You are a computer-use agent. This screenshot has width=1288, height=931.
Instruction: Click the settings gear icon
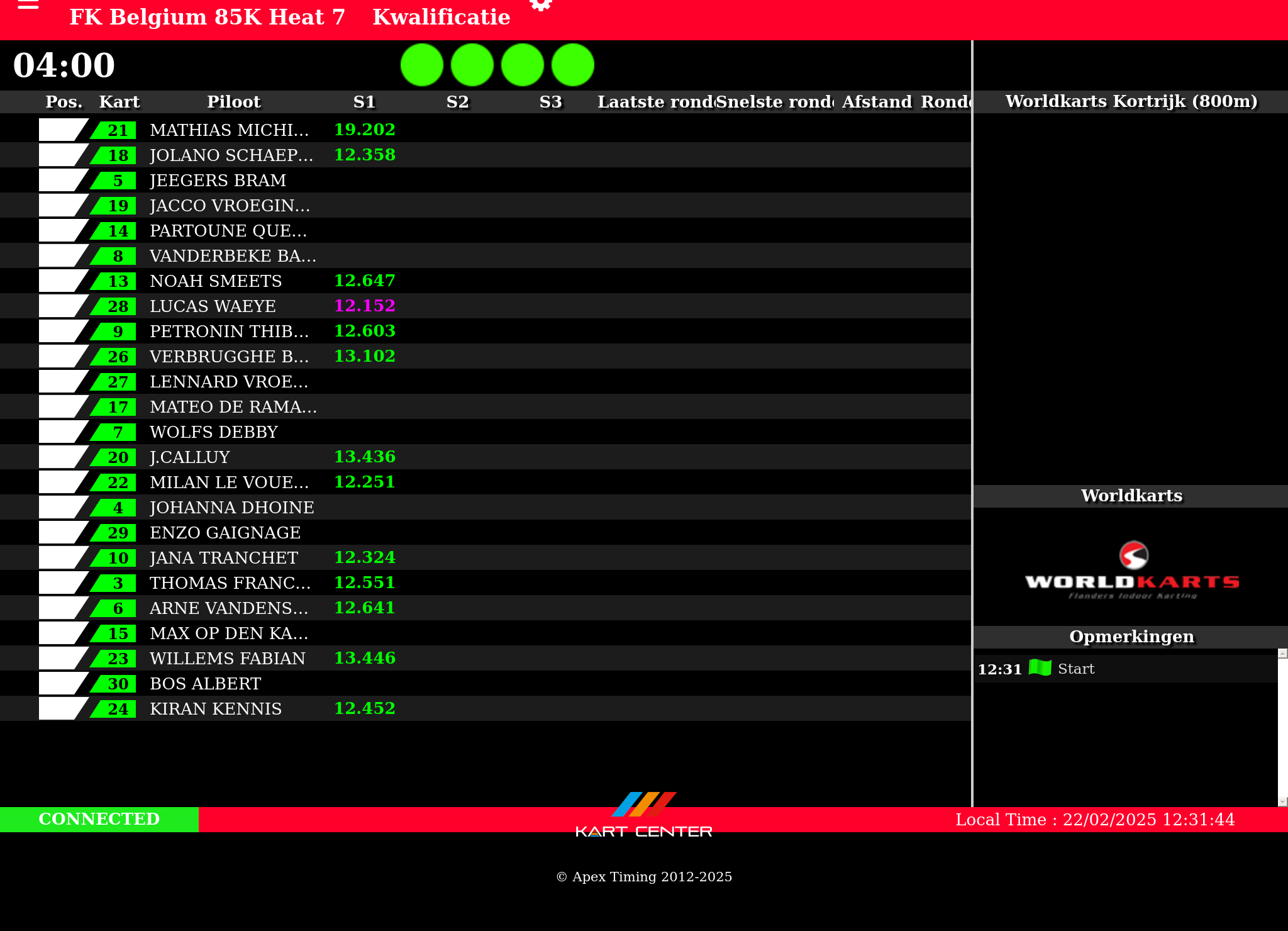[540, 5]
